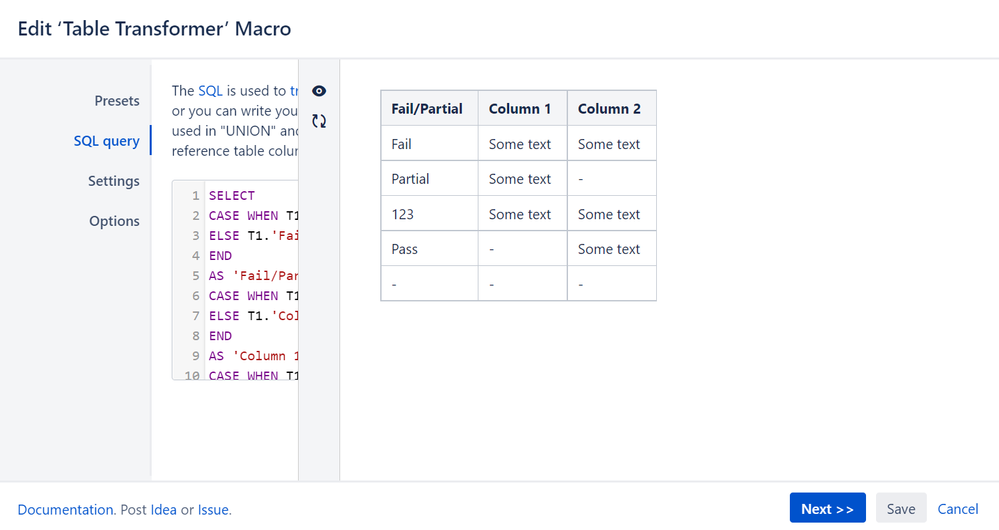Click the Save button
999x530 pixels.
(x=900, y=509)
